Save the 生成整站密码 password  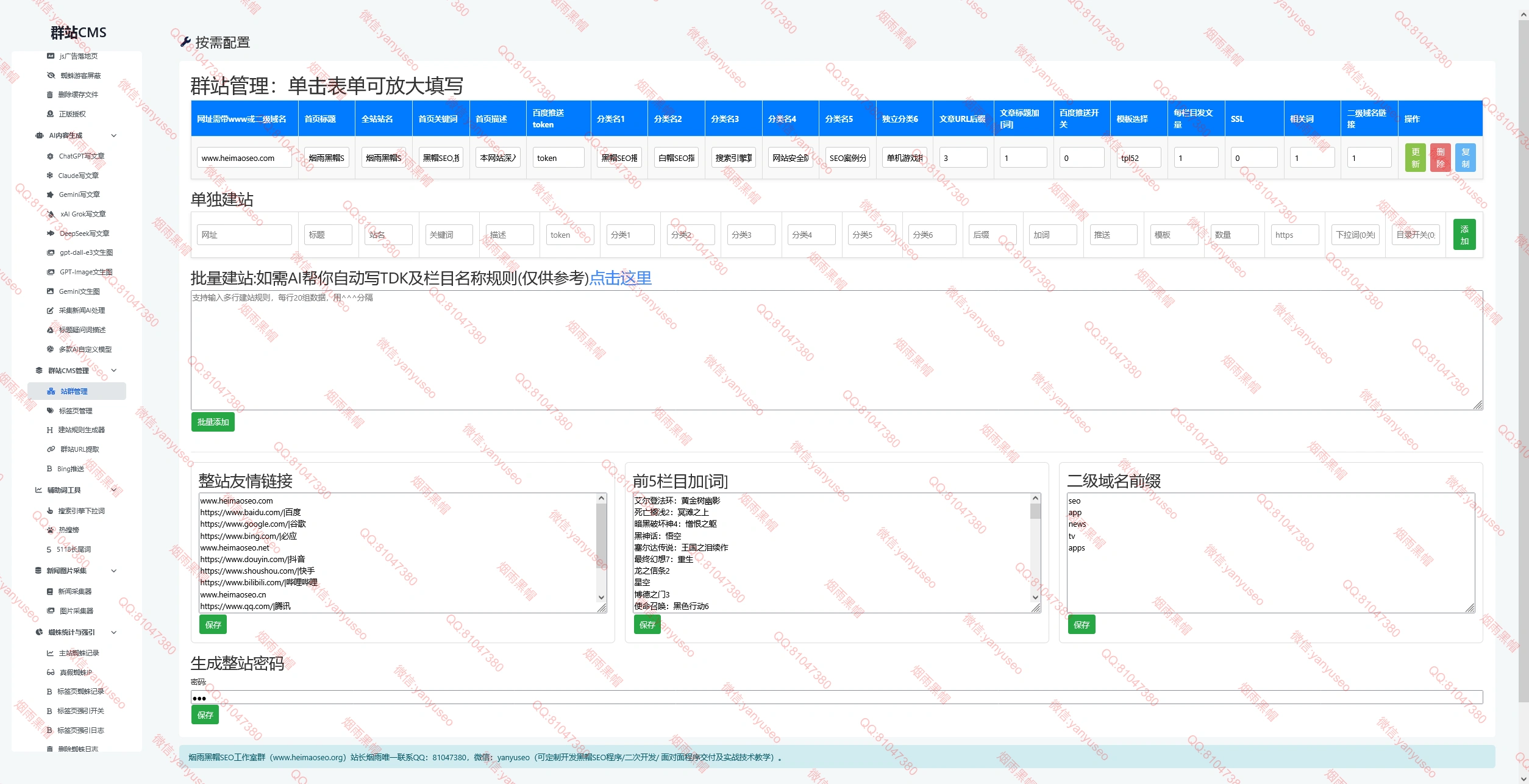pos(205,715)
